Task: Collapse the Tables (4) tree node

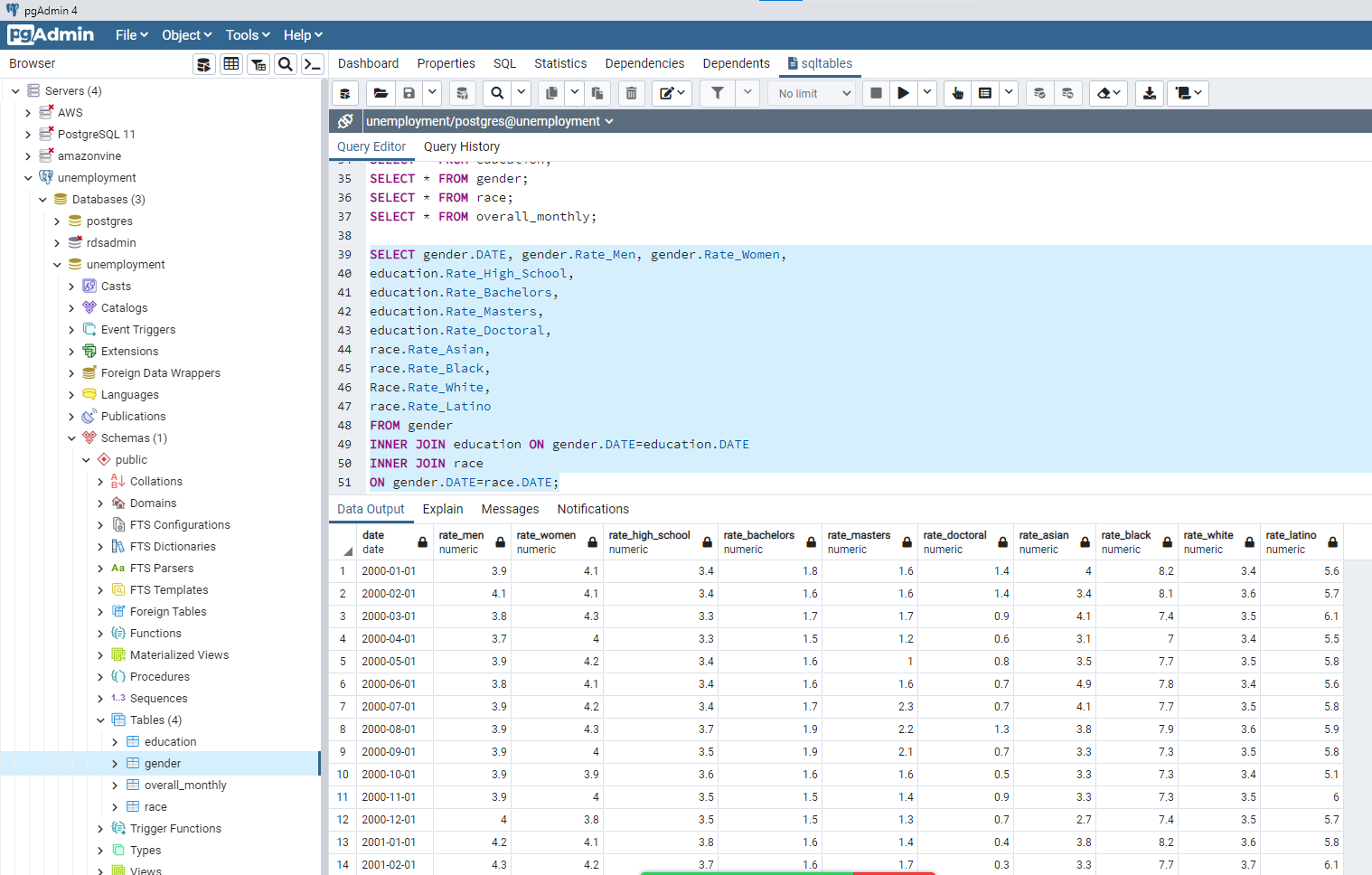Action: (x=100, y=720)
